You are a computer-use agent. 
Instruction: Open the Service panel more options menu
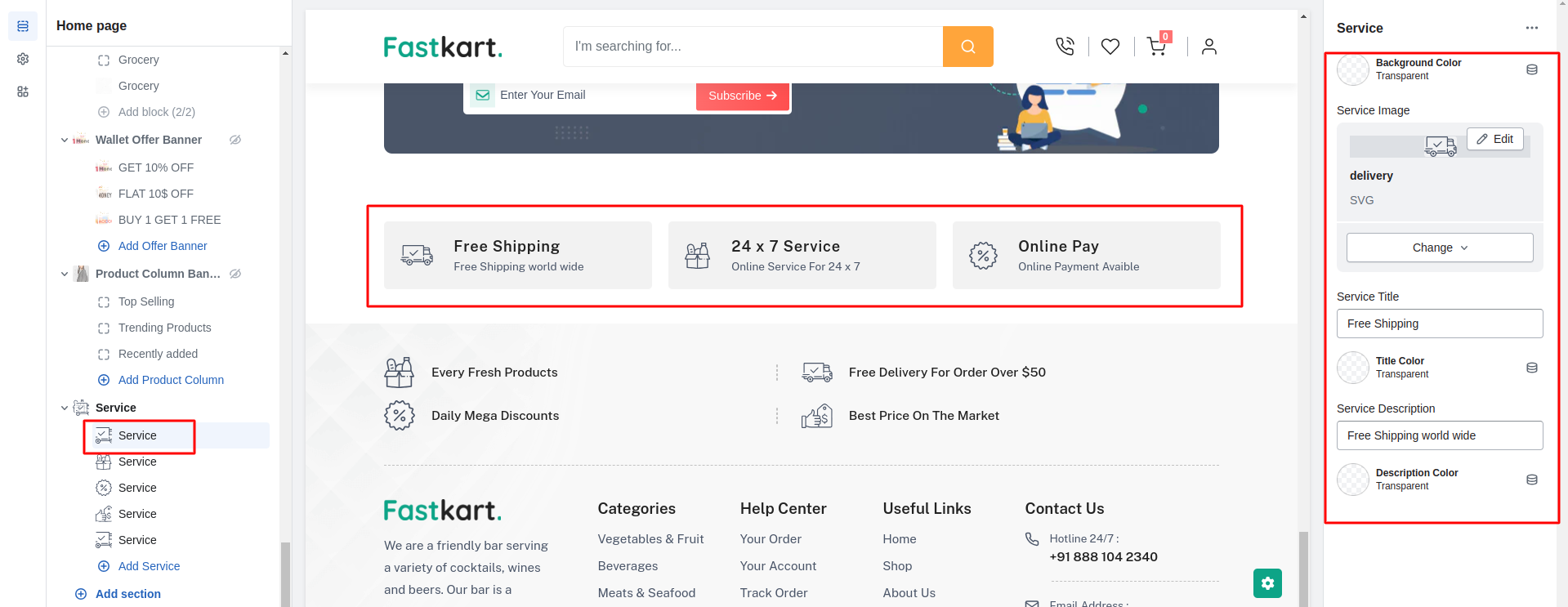tap(1531, 28)
